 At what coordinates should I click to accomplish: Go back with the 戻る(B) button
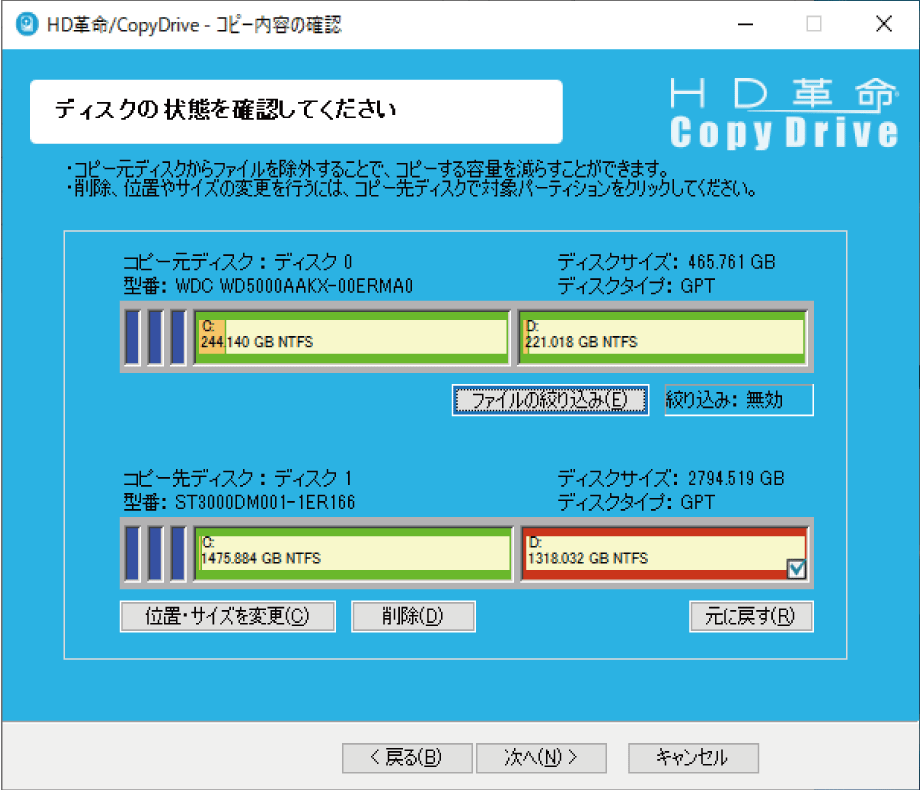click(407, 758)
